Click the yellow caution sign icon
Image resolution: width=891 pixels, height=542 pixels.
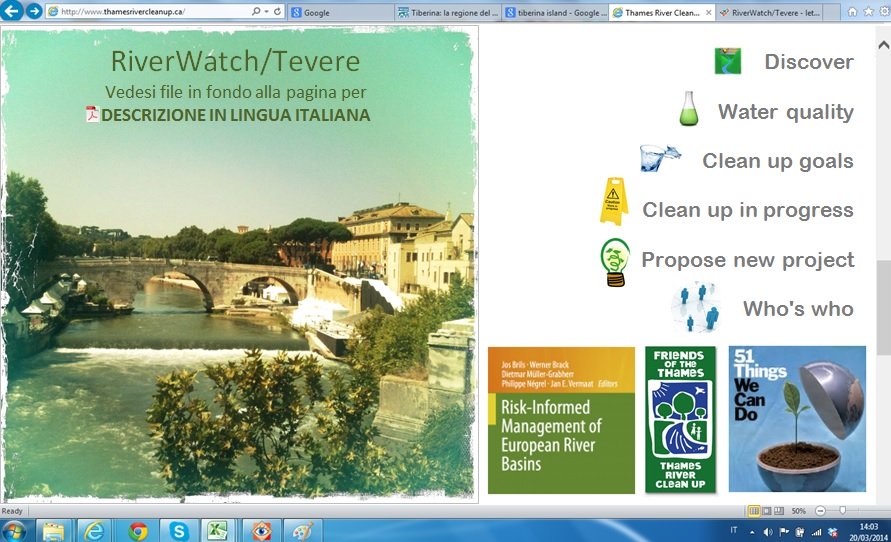(x=613, y=202)
